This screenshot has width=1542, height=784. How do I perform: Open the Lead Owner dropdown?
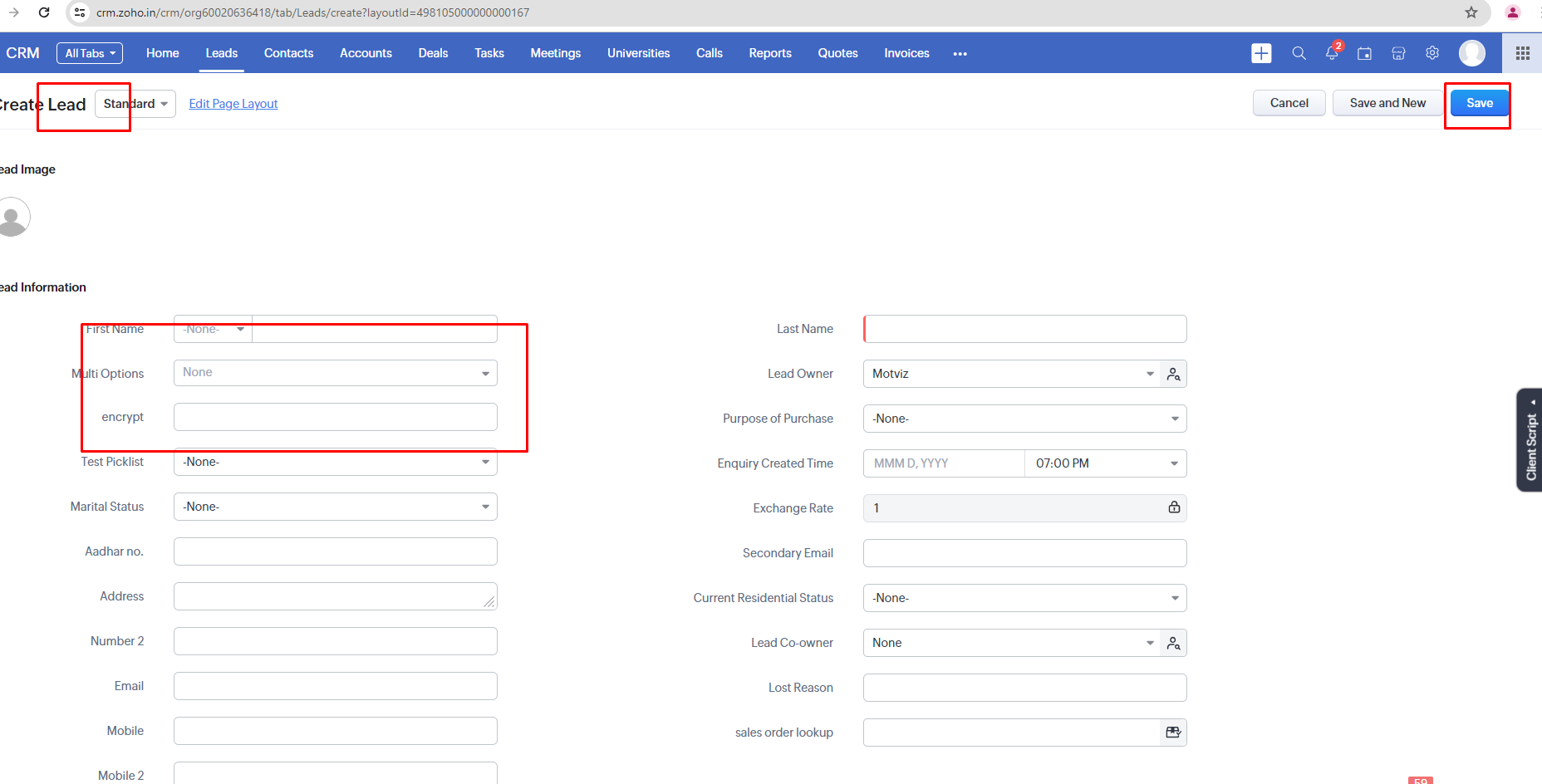click(1012, 374)
